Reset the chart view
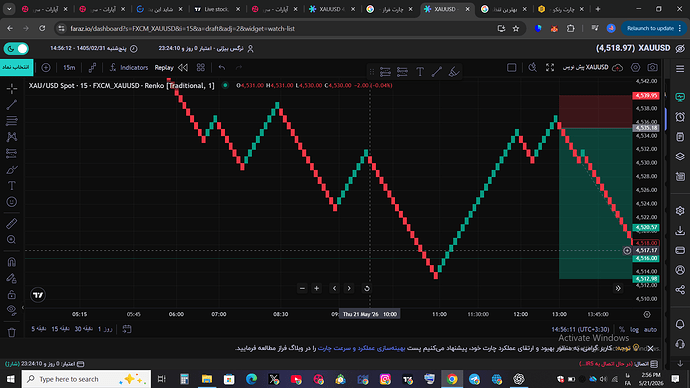Image resolution: width=690 pixels, height=388 pixels. 367,289
